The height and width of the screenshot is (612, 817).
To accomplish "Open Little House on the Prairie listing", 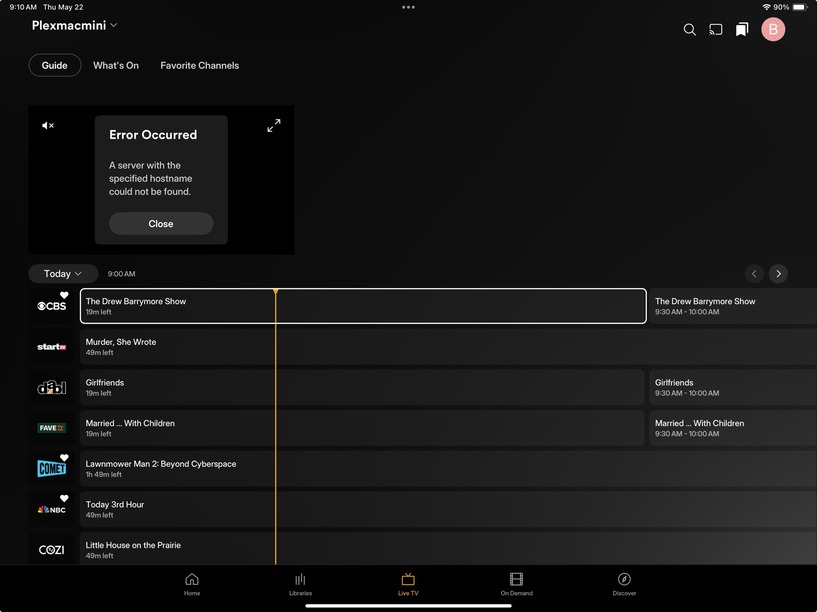I will coord(448,548).
